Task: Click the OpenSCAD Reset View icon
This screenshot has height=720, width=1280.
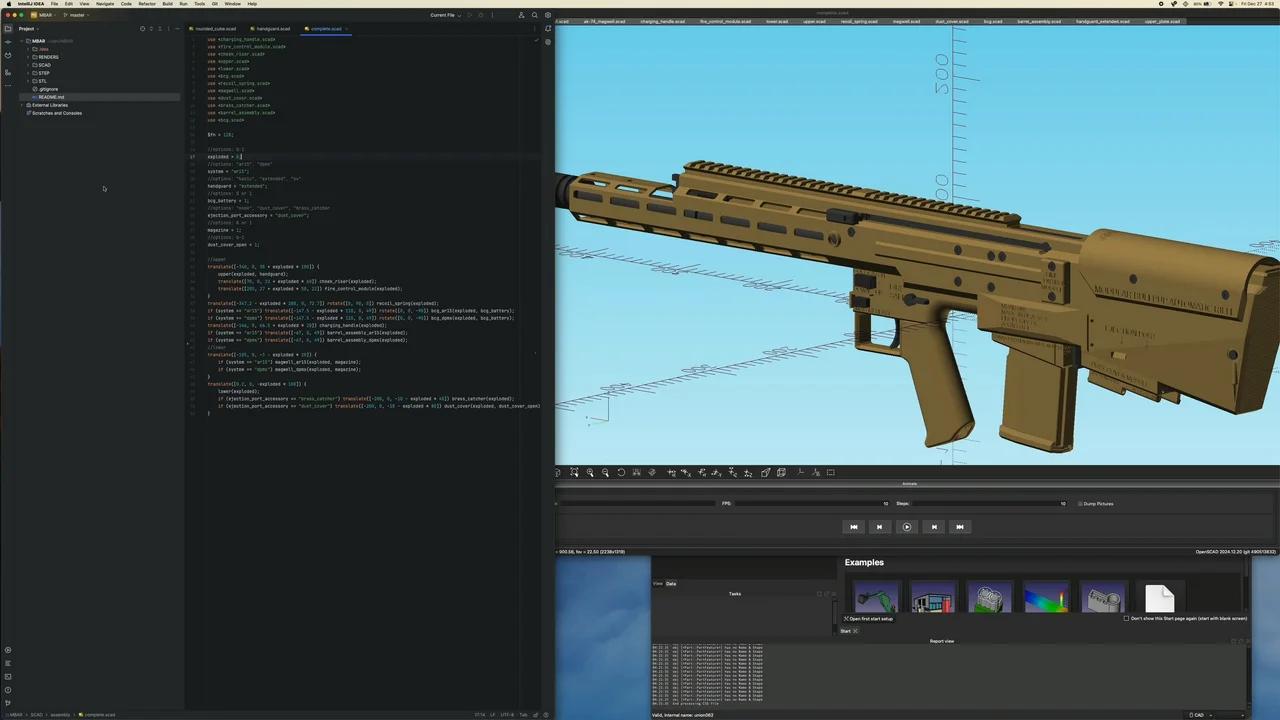Action: (621, 472)
